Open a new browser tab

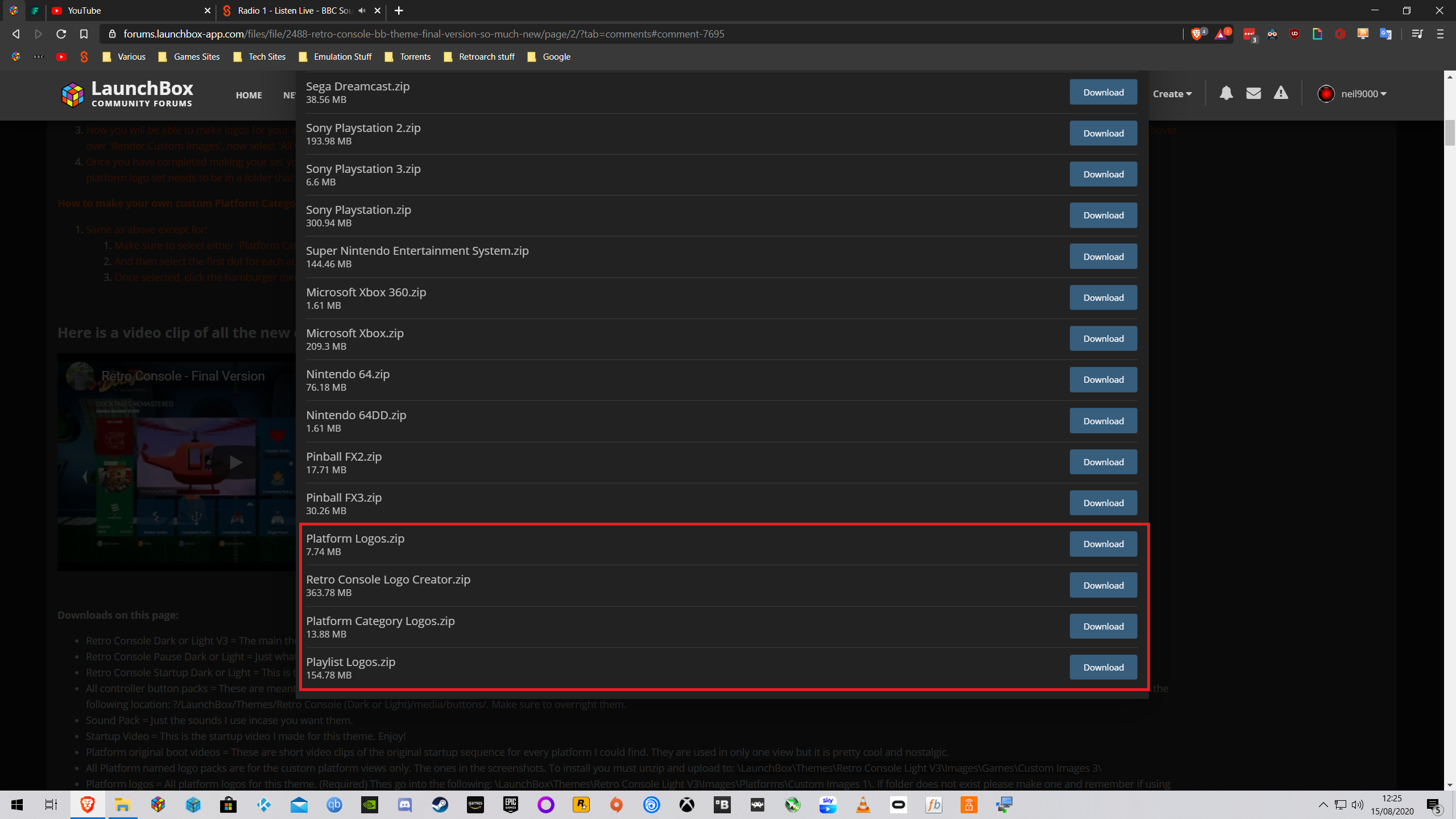tap(399, 11)
